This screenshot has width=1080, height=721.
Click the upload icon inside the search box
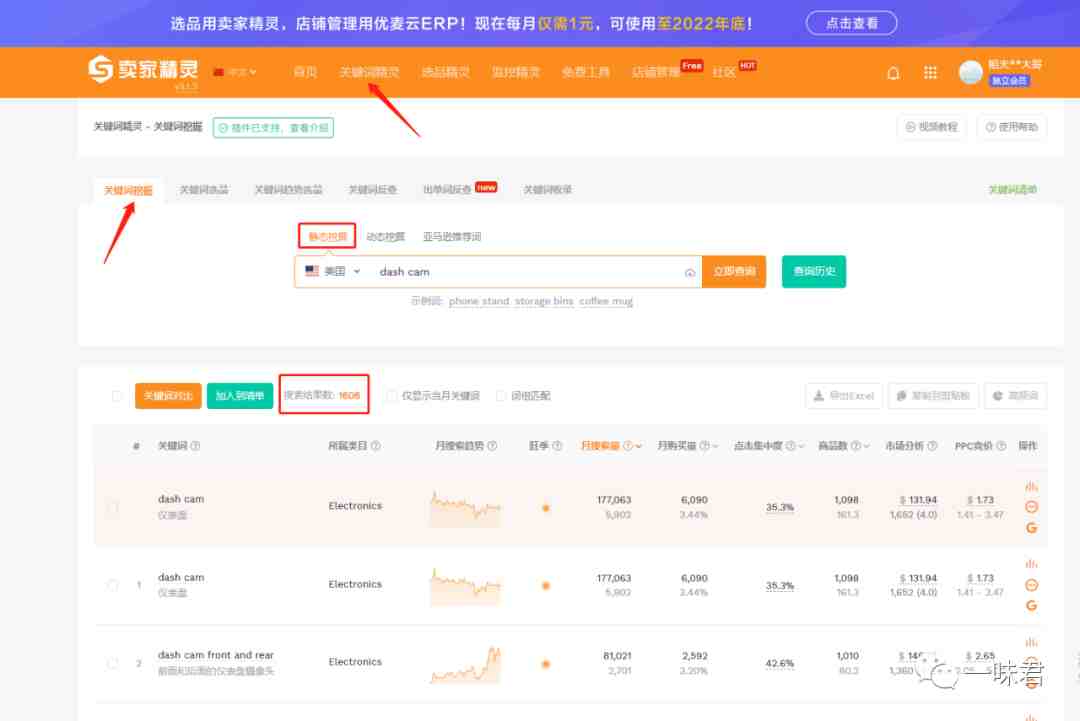(689, 273)
